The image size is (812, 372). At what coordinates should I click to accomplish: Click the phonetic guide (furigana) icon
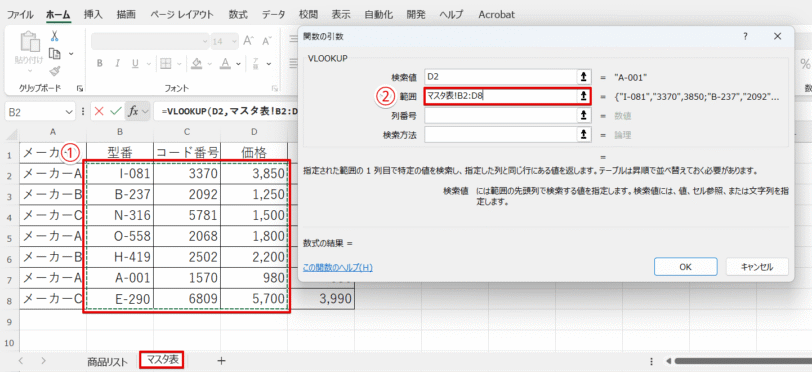click(x=255, y=64)
